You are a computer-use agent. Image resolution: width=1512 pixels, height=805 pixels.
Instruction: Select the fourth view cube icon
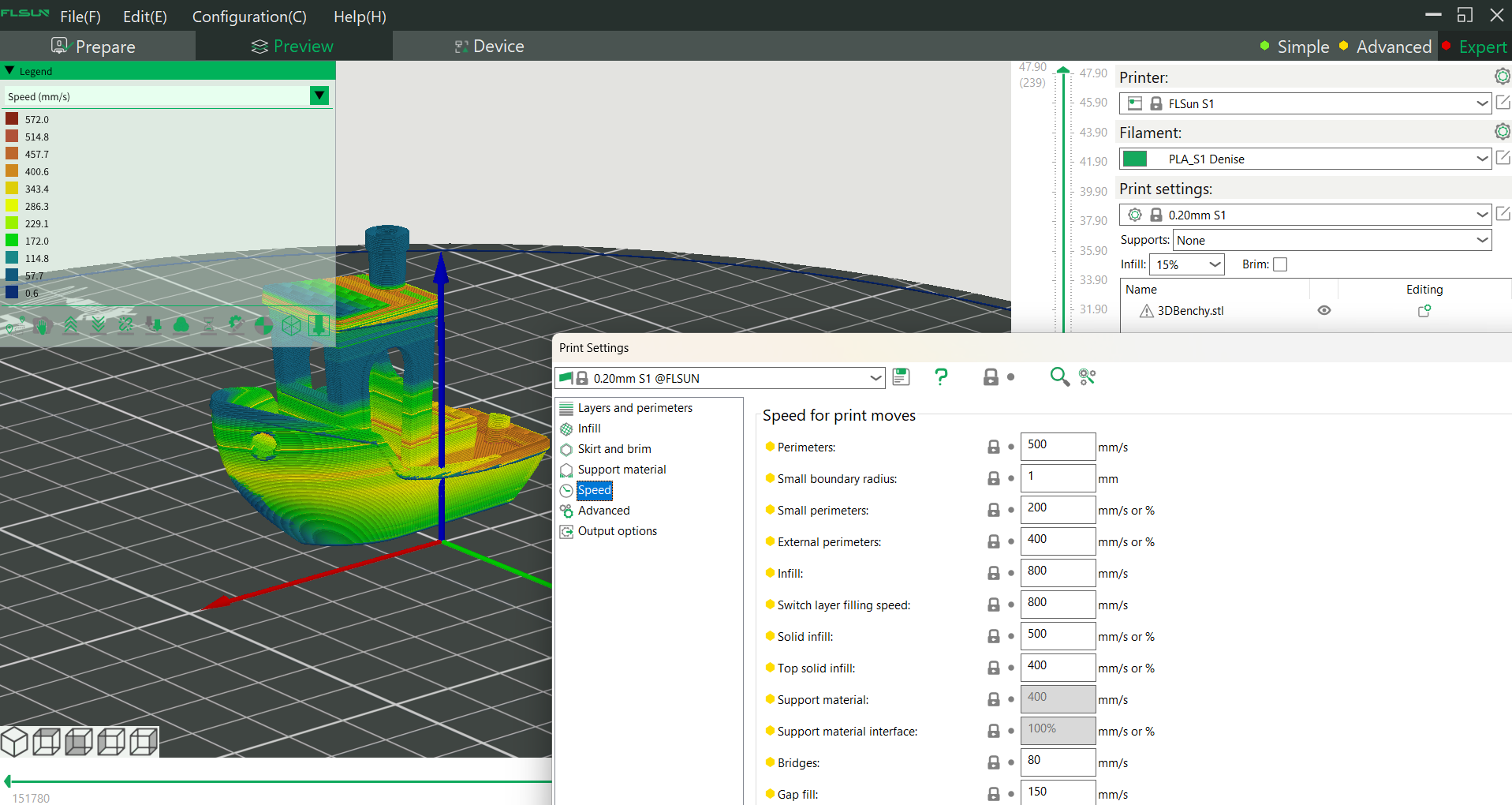111,742
